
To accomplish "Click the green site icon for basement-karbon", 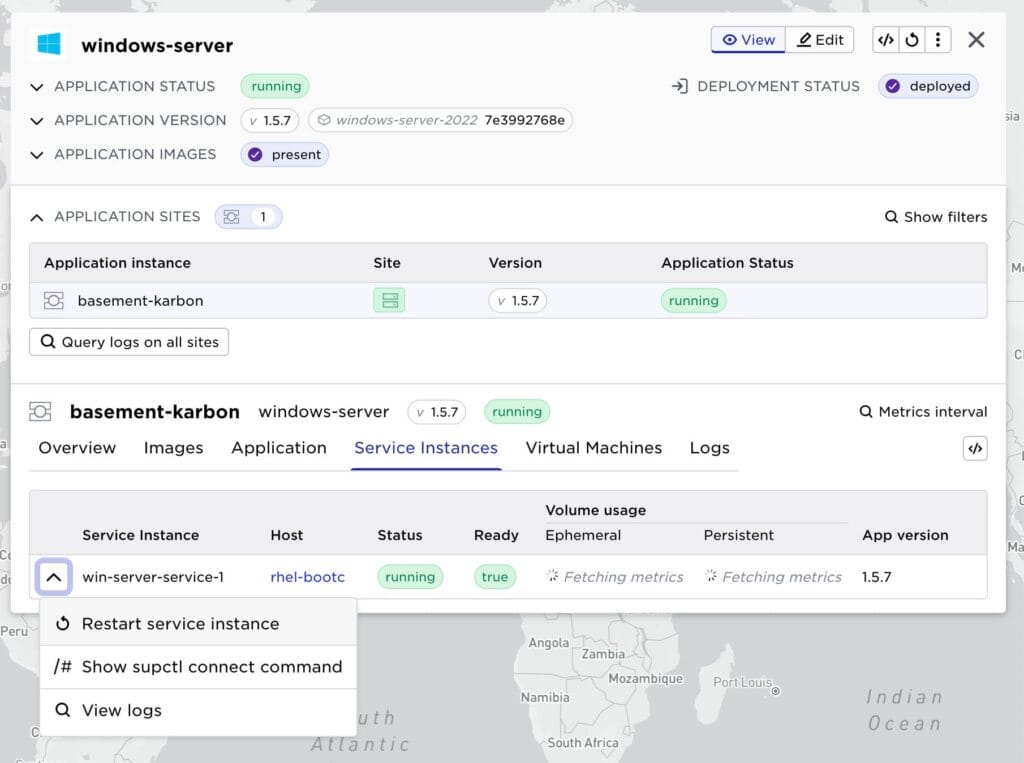I will tap(389, 300).
